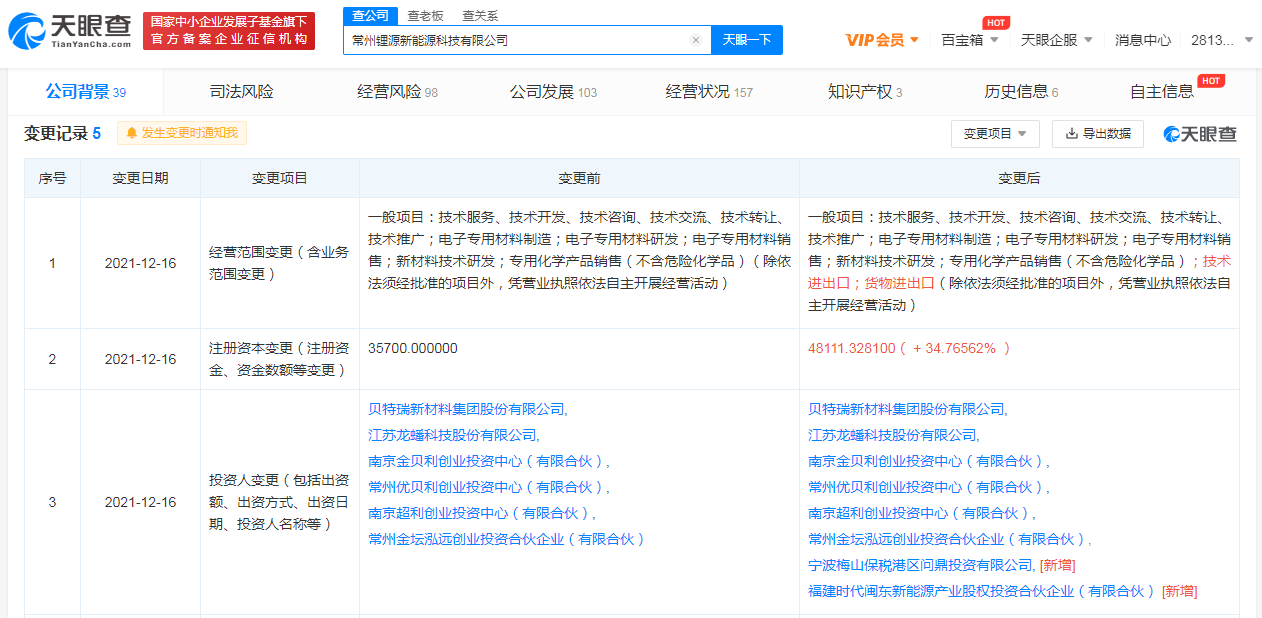Open 消息中心 message center
1262x618 pixels.
1143,40
